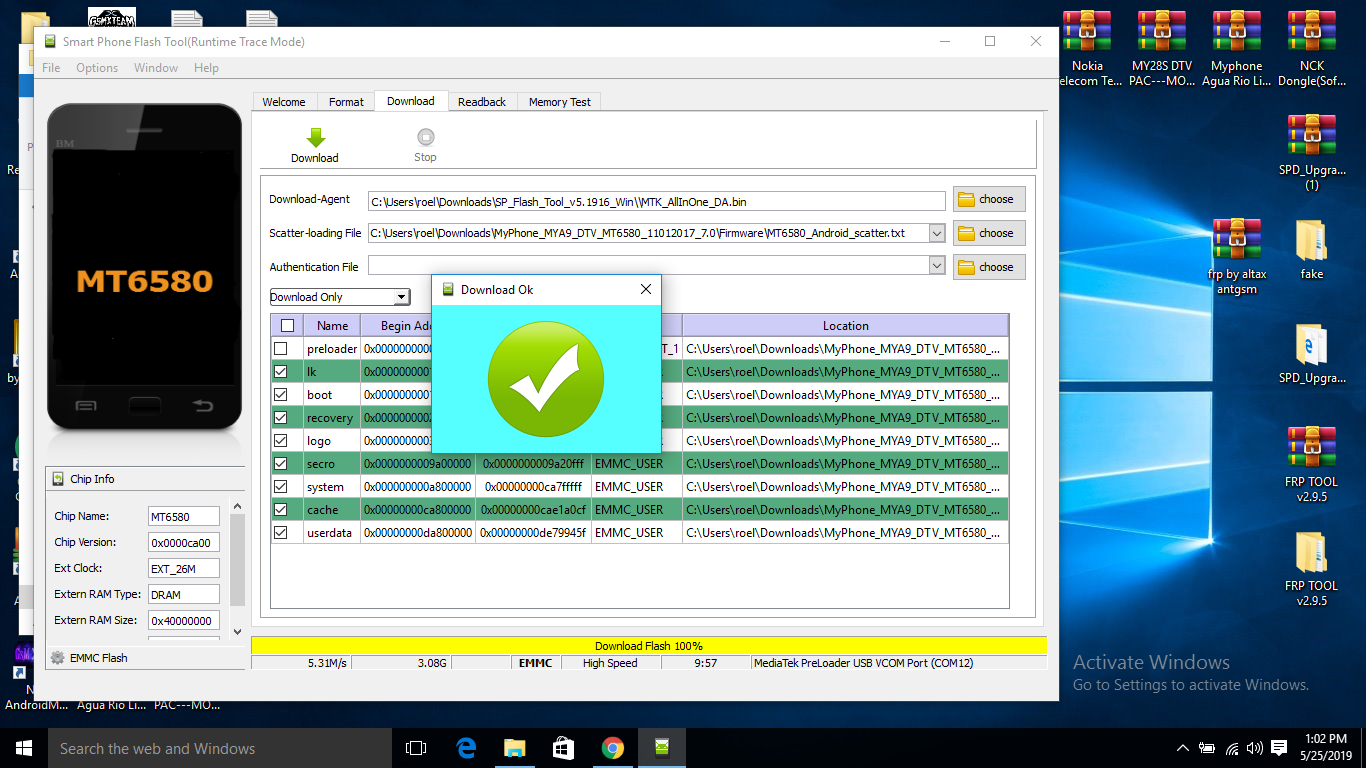Image resolution: width=1366 pixels, height=768 pixels.
Task: Click the Chip Name field showing MT6580
Action: pos(184,516)
